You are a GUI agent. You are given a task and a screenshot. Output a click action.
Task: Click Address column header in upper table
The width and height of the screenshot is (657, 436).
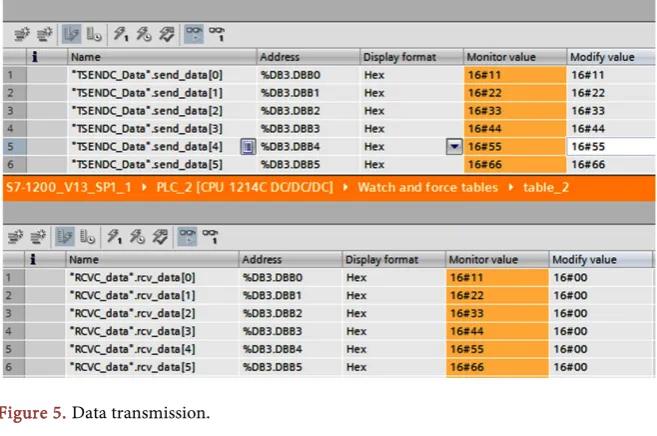tap(308, 57)
